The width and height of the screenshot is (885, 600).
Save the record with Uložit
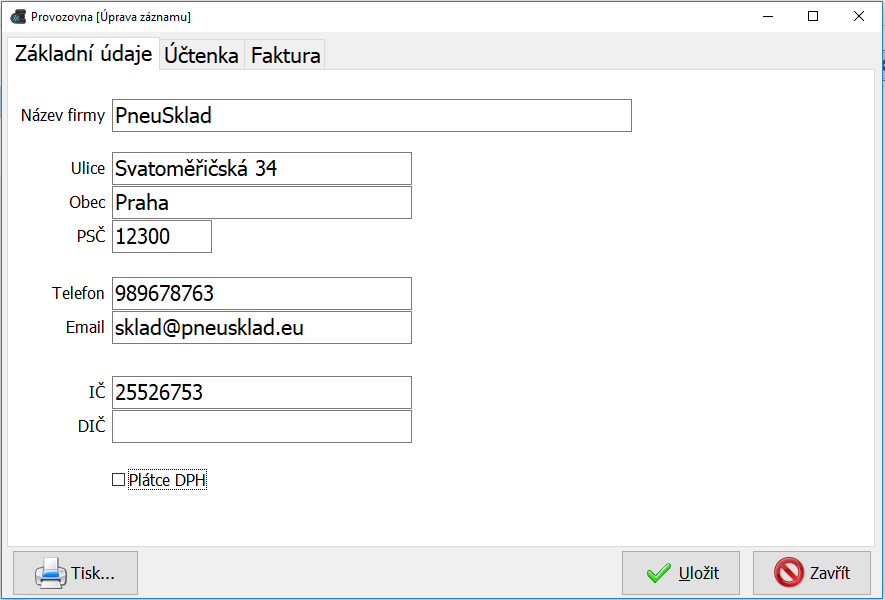coord(681,573)
